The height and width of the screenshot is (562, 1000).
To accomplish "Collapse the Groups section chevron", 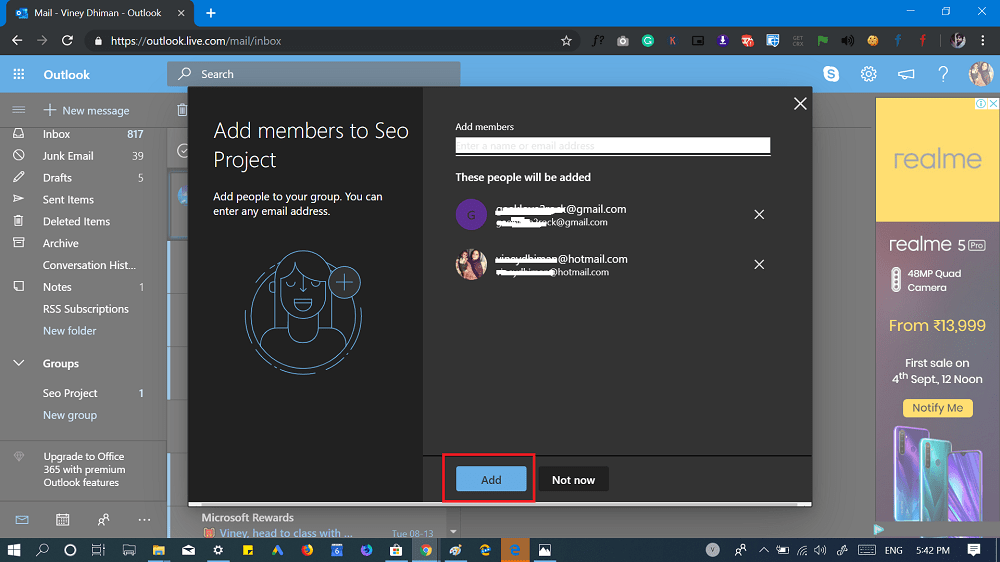I will tap(18, 363).
